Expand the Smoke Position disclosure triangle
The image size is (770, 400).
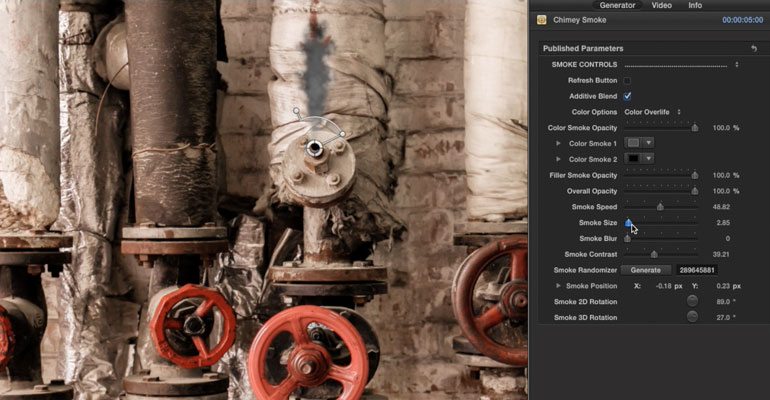click(x=558, y=286)
